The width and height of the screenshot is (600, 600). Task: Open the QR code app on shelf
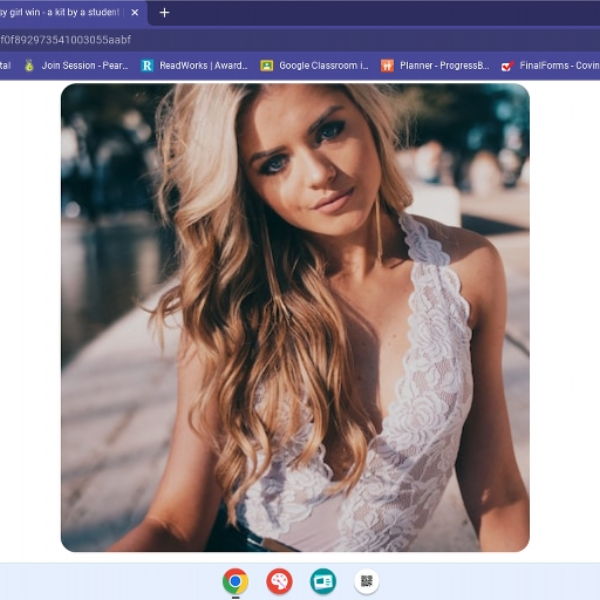[x=367, y=581]
